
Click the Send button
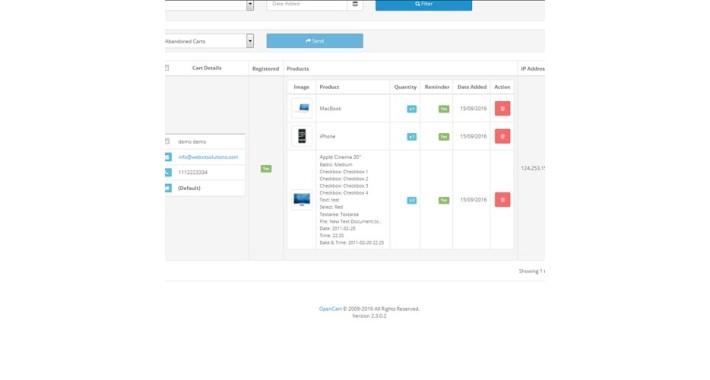[x=315, y=41]
